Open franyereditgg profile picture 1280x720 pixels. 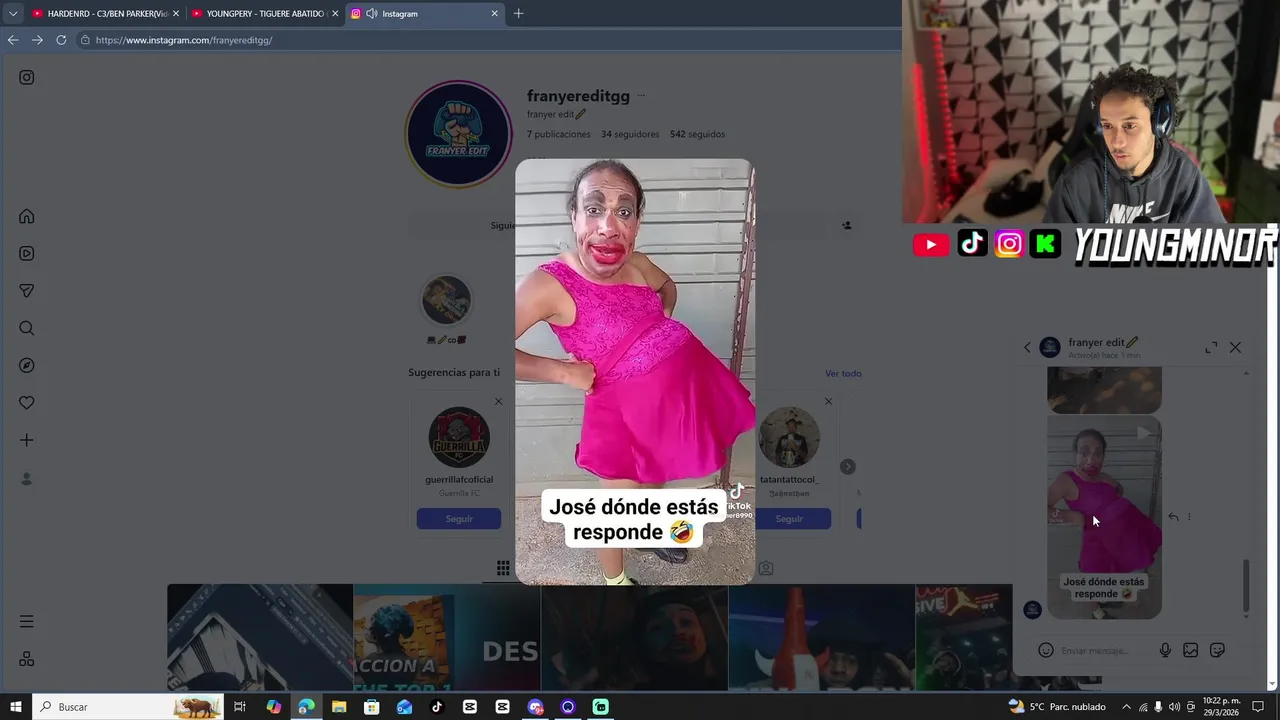458,134
